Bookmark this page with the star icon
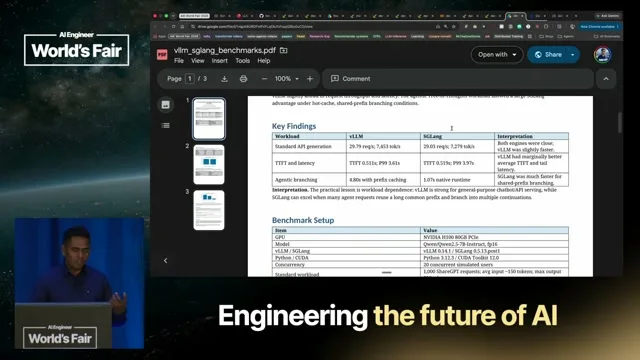640x360 pixels. 453,27
